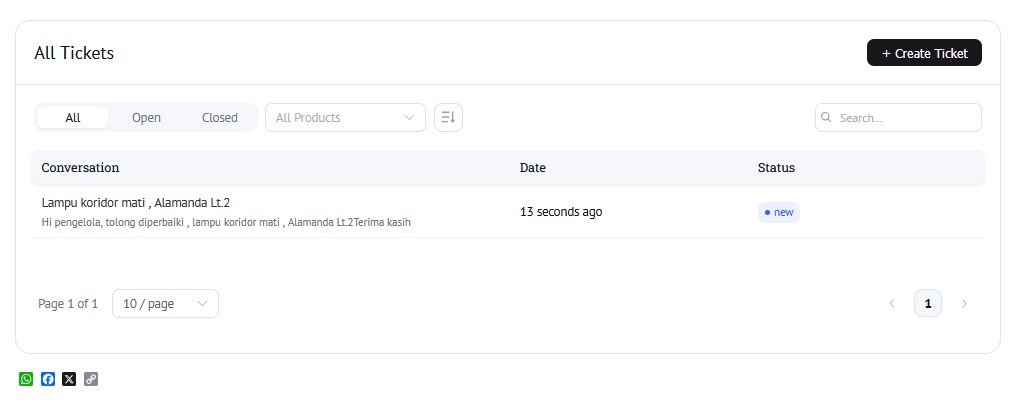Expand the 10 / page selector
Screen dimensions: 1019x418
(x=165, y=304)
